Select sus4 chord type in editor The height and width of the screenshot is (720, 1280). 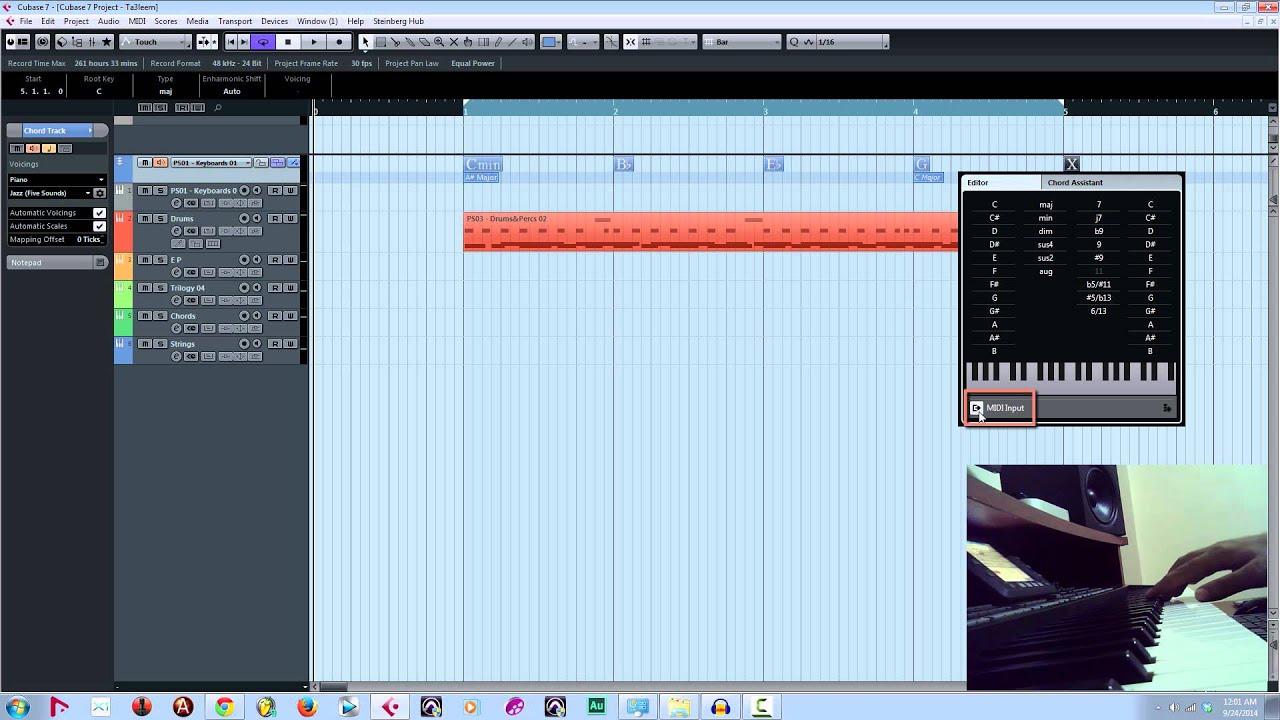(x=1045, y=244)
